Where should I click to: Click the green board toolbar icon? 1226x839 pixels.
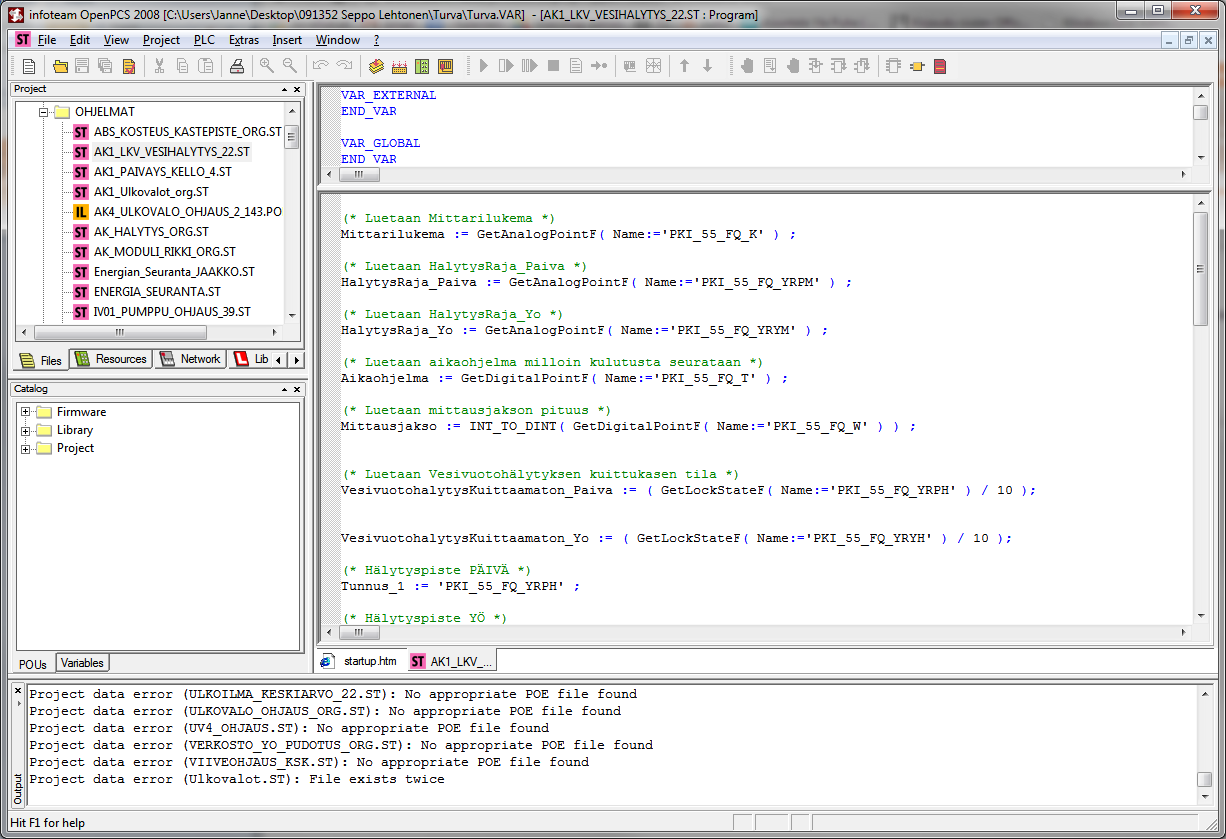click(422, 66)
